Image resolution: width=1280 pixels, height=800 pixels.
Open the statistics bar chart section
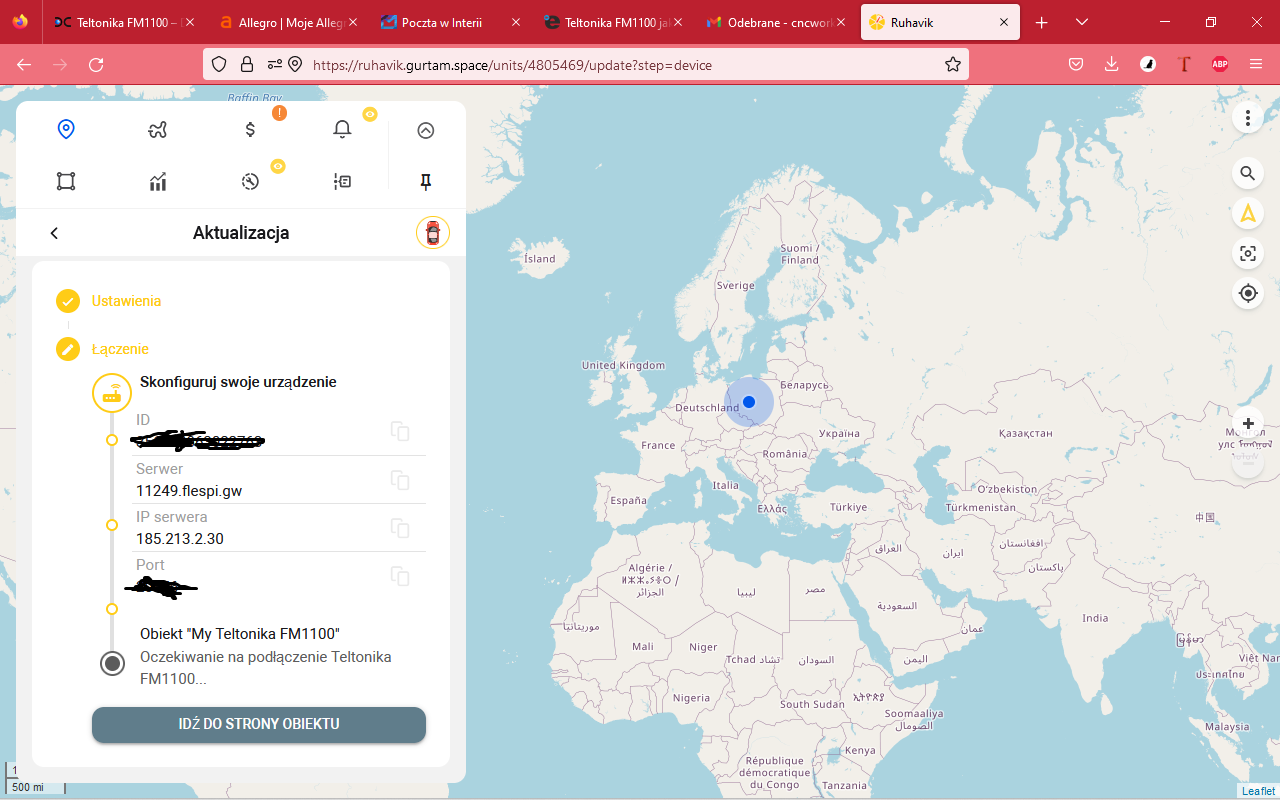157,181
